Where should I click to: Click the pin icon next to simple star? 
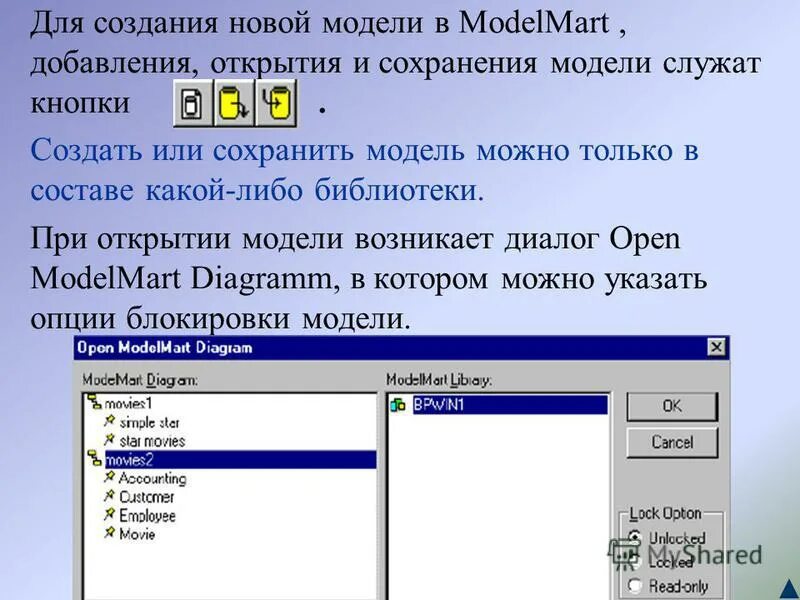coord(110,421)
